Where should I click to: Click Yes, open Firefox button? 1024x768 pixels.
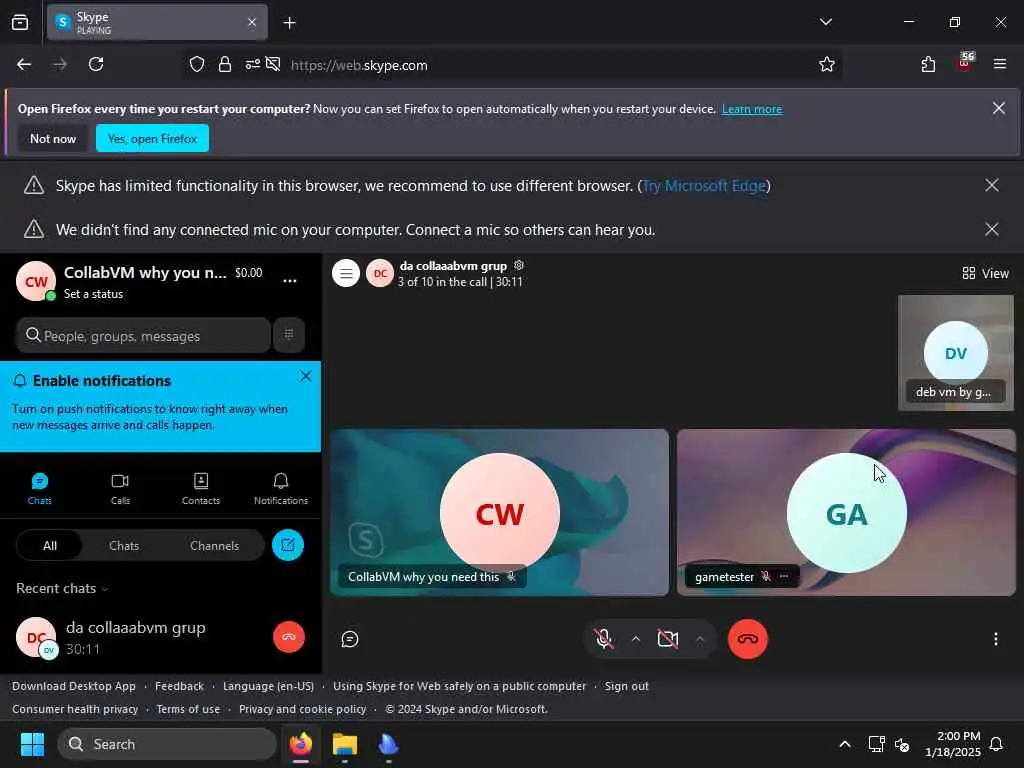point(152,138)
